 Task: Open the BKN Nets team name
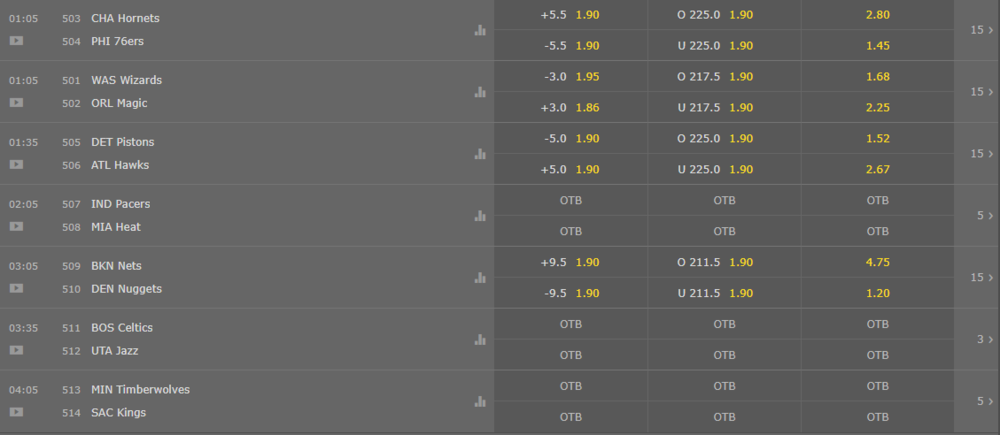click(x=116, y=266)
